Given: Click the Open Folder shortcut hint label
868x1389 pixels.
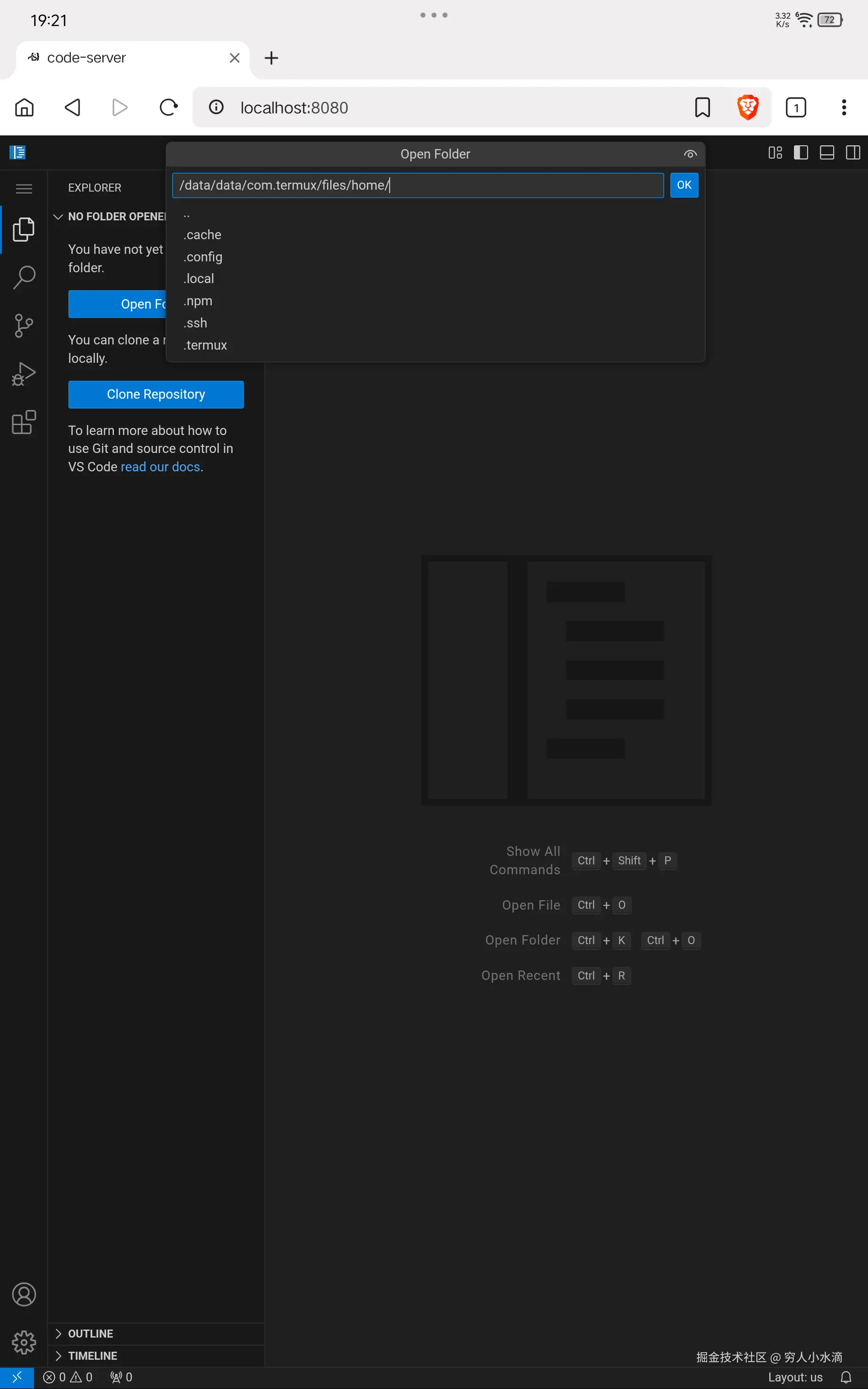Looking at the screenshot, I should pos(522,940).
